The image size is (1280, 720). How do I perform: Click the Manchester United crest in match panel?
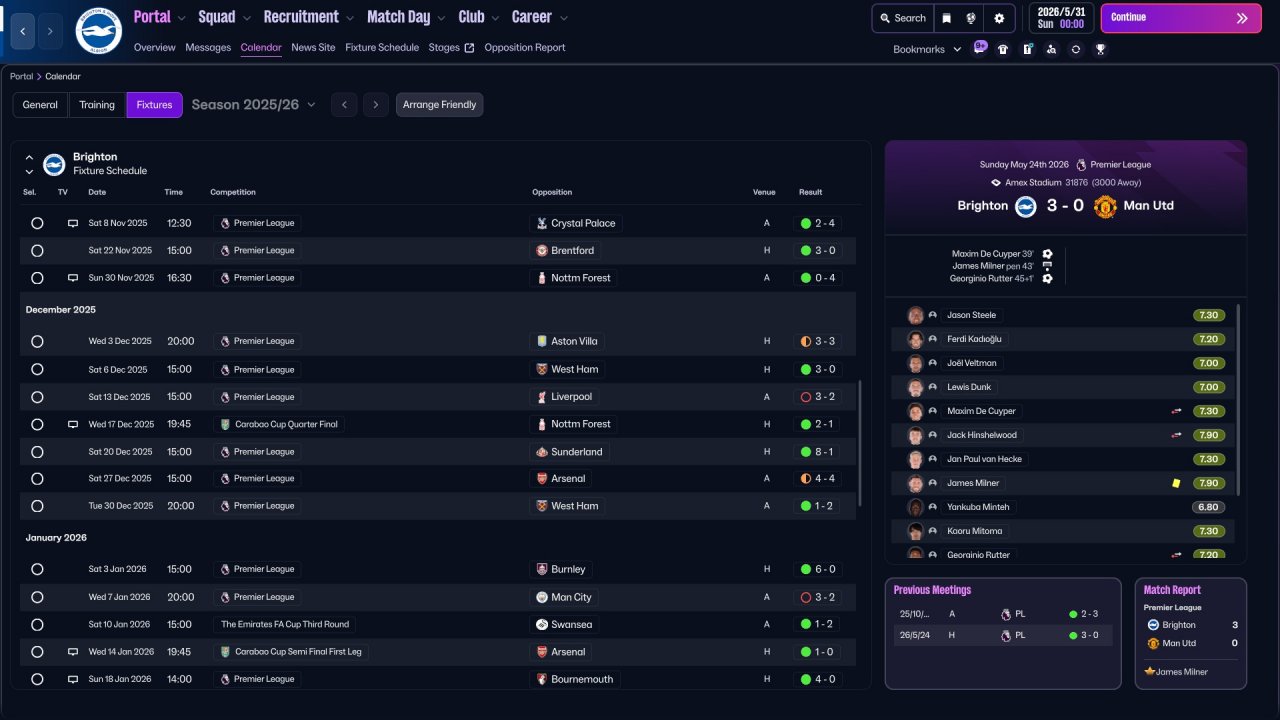(x=1105, y=206)
